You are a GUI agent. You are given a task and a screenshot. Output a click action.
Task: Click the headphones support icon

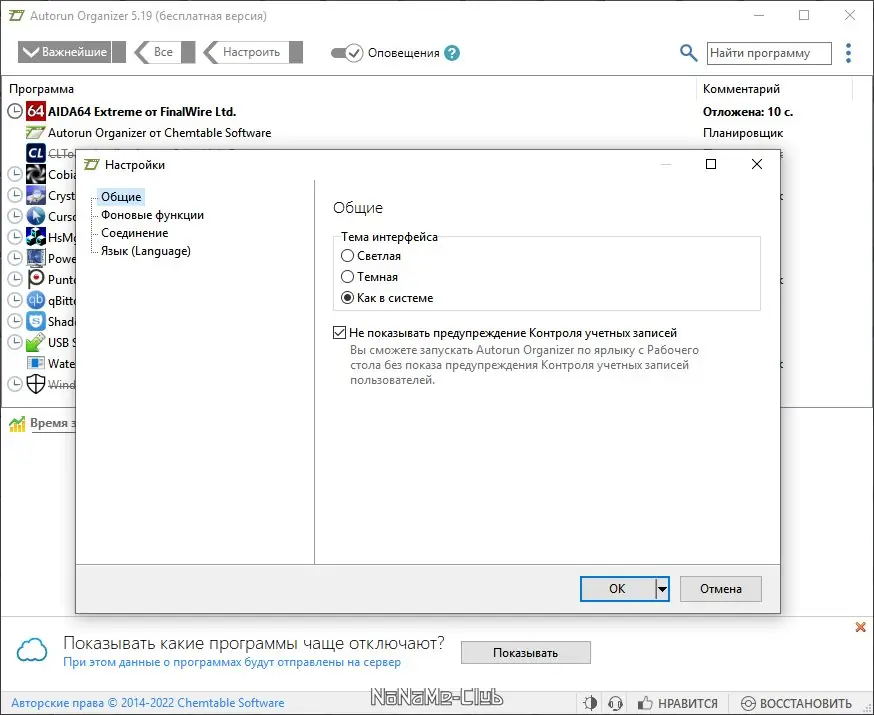(615, 703)
